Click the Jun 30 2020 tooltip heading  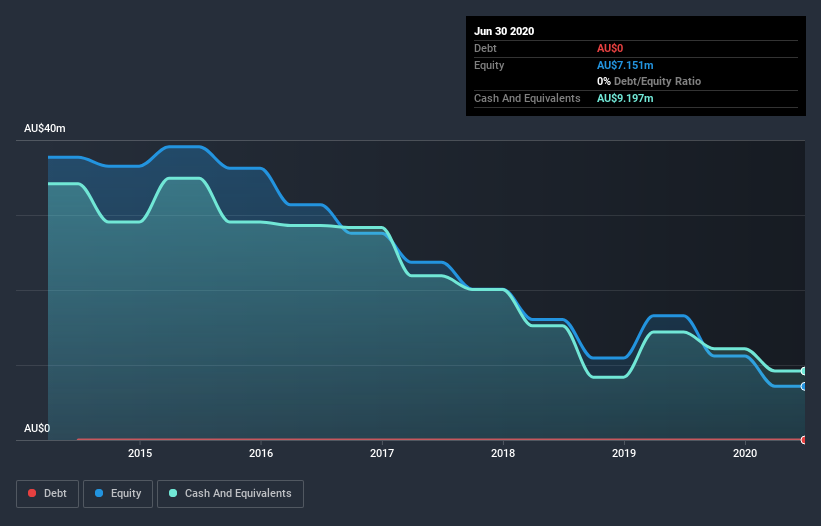[x=504, y=31]
